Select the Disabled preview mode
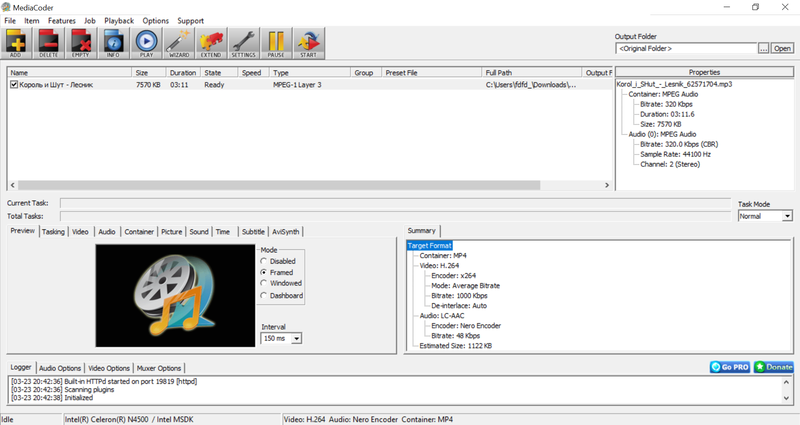Image resolution: width=800 pixels, height=425 pixels. (x=263, y=261)
